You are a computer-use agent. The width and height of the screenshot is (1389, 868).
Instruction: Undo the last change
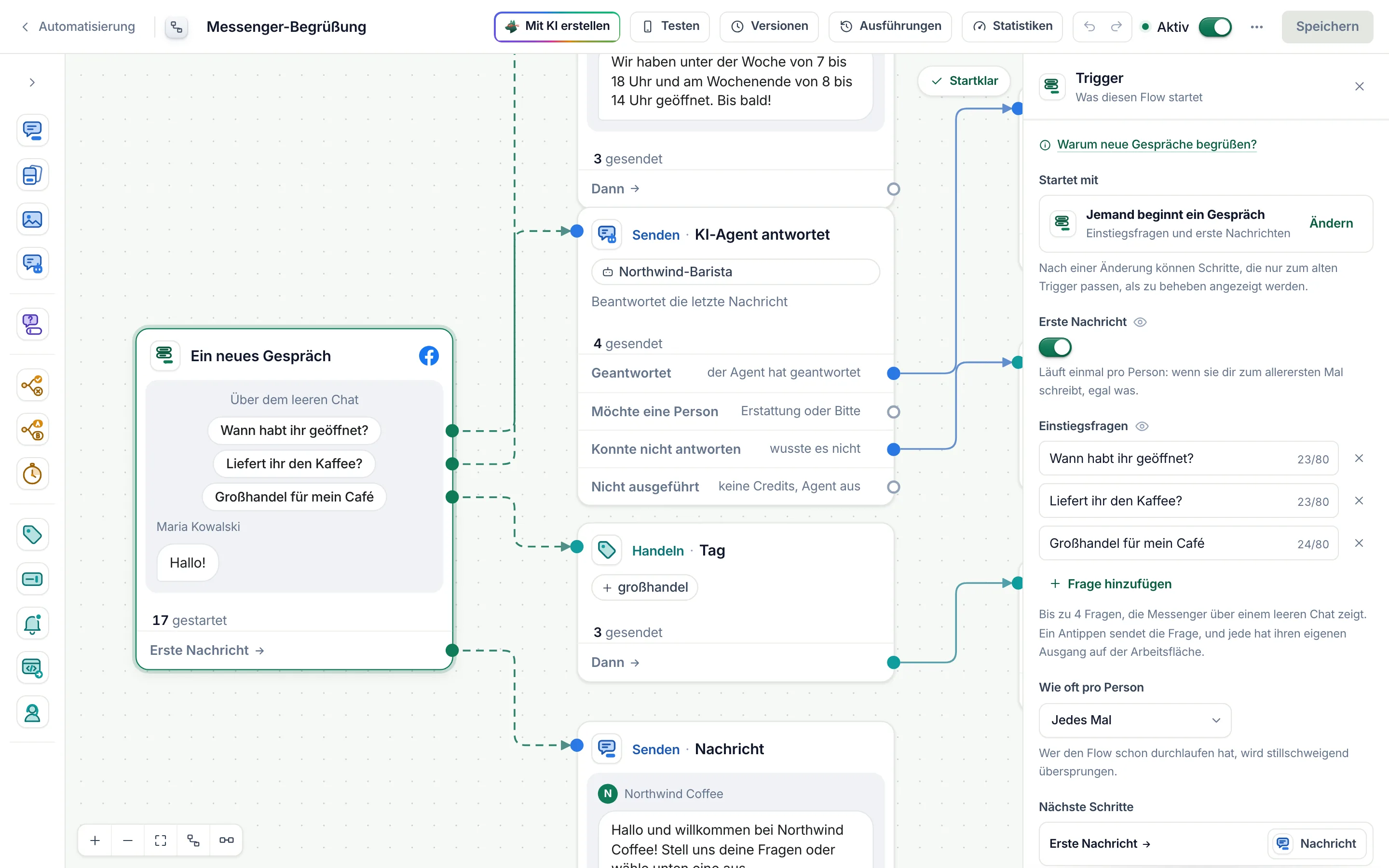1089,27
